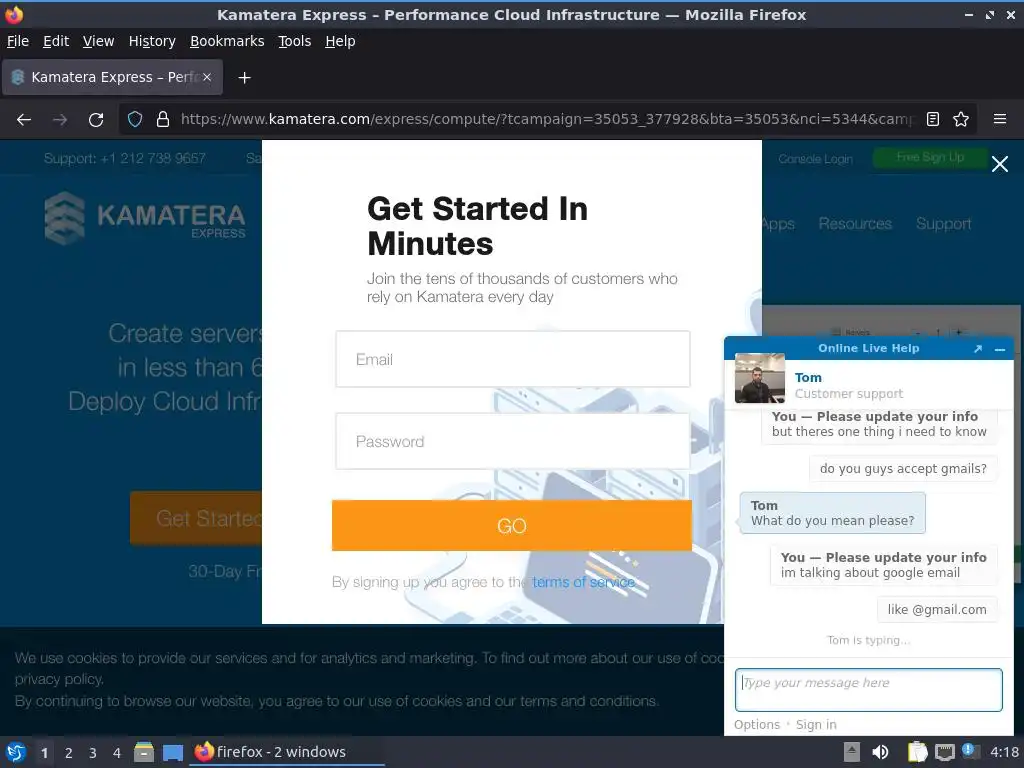1024x768 pixels.
Task: Switch to workspace 2 in the taskbar
Action: [69, 753]
